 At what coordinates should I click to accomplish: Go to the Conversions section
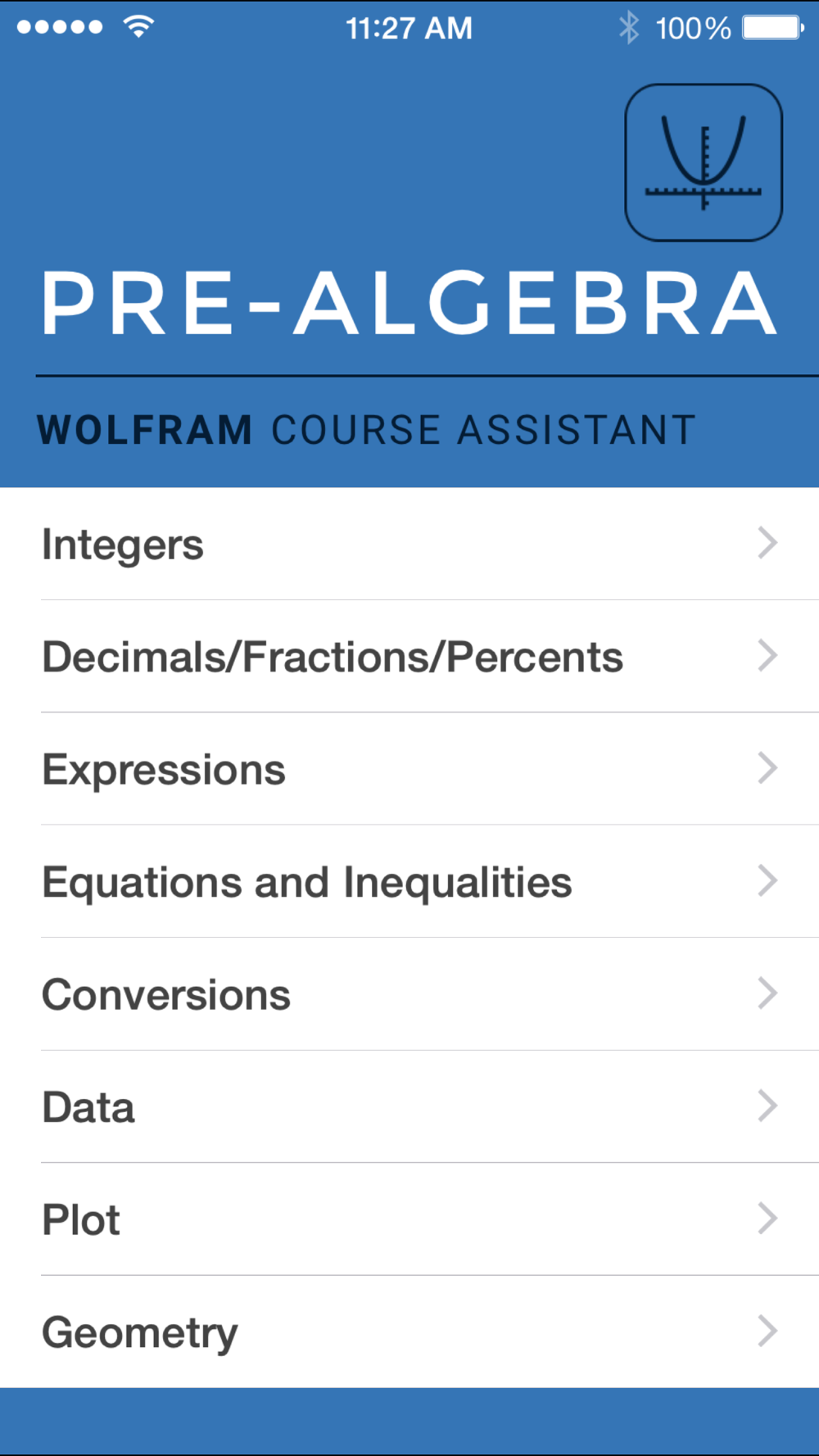(166, 995)
